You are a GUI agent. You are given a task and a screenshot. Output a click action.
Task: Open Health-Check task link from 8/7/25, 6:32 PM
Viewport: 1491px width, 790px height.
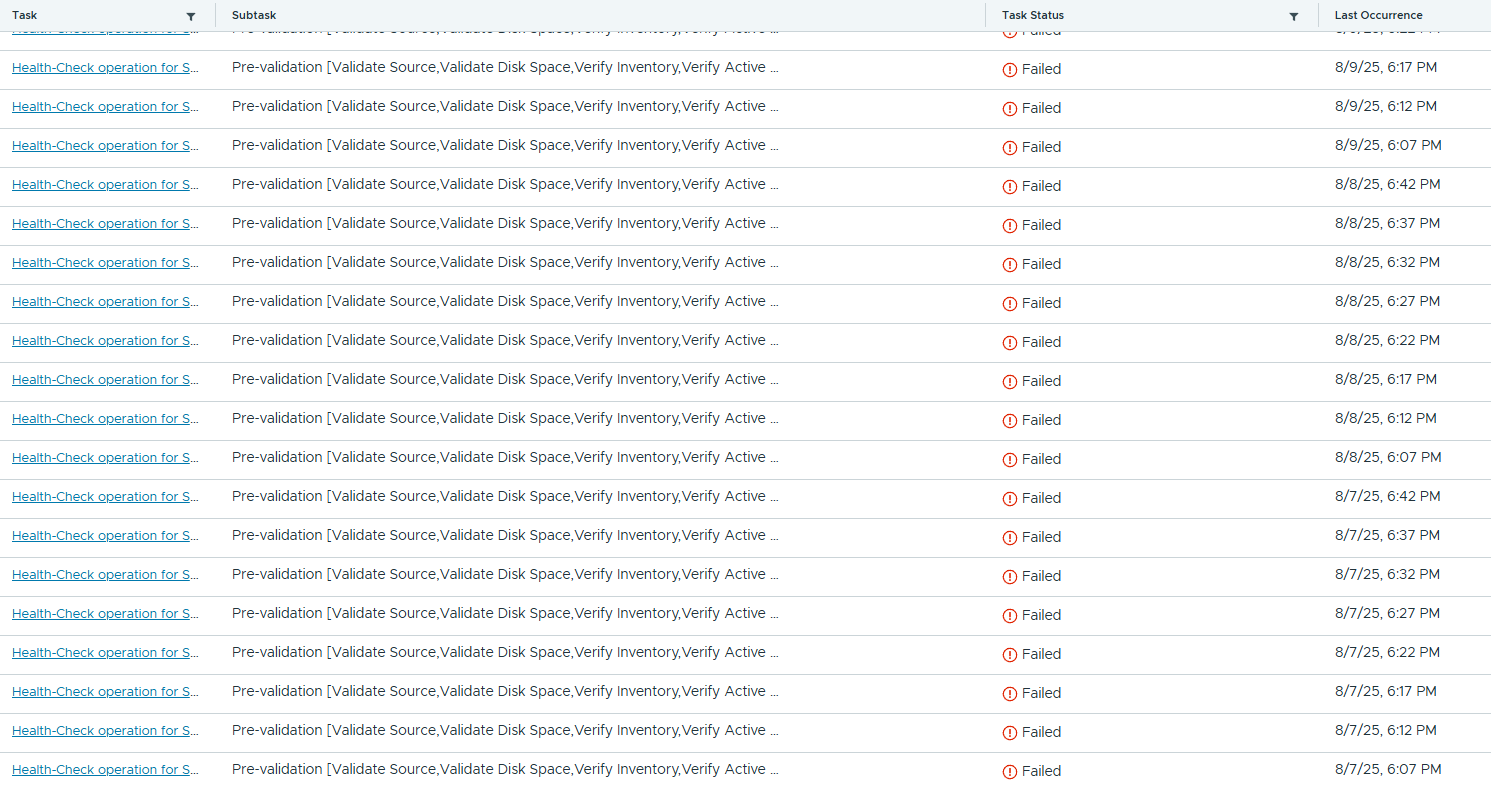[x=105, y=575]
